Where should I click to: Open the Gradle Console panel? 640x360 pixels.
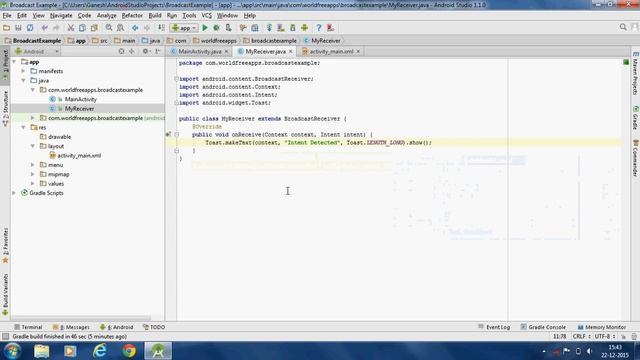tap(543, 327)
